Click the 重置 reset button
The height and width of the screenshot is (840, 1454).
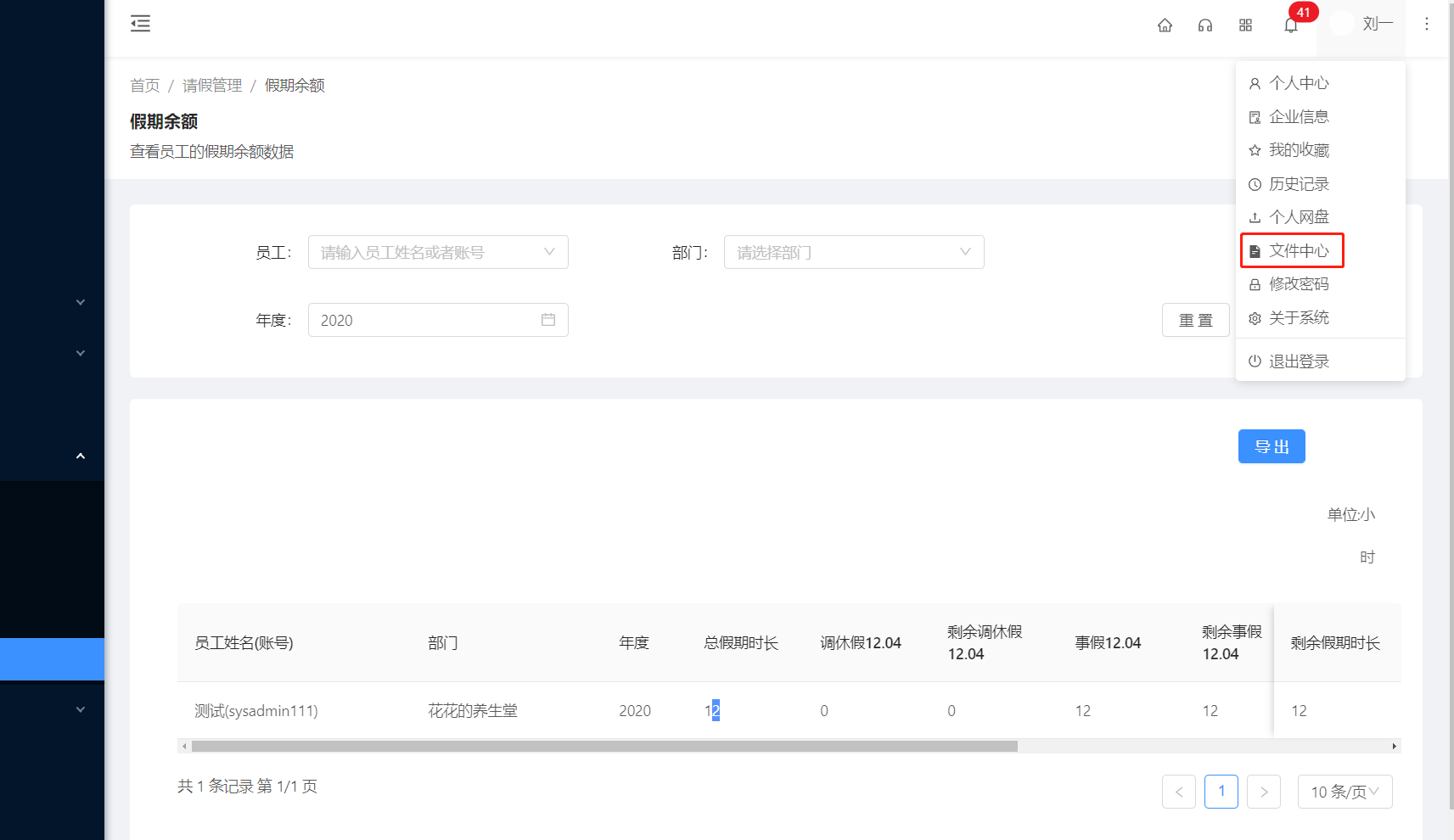[x=1195, y=320]
